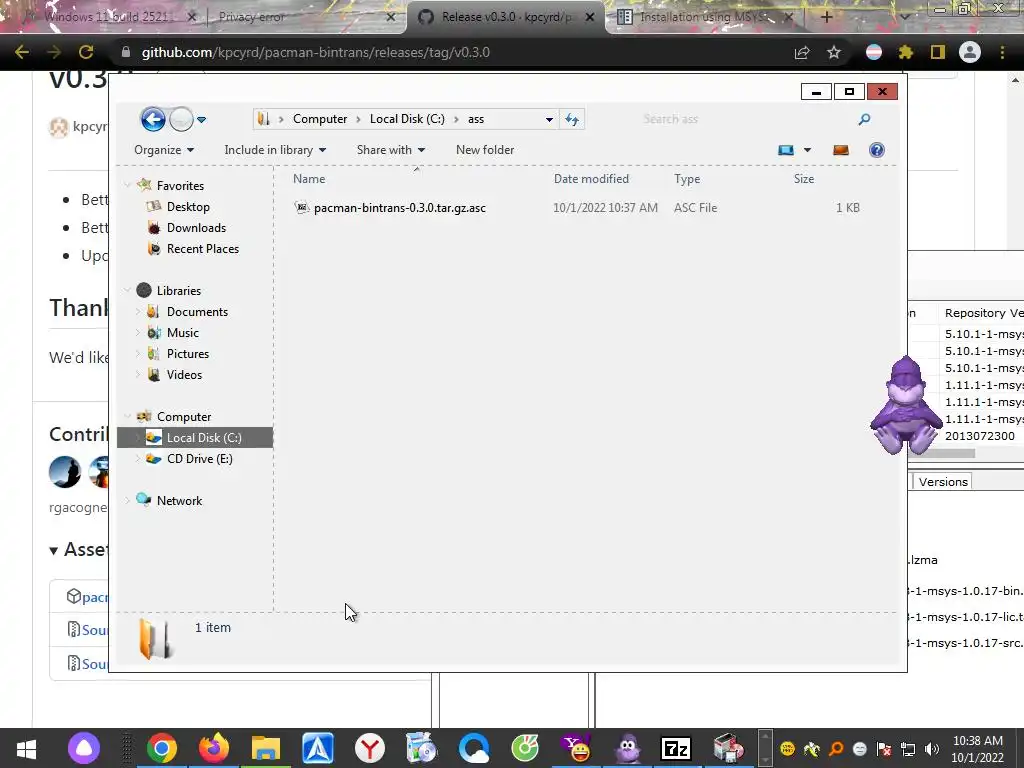
Task: Select Desktop under Favorites
Action: 188,207
